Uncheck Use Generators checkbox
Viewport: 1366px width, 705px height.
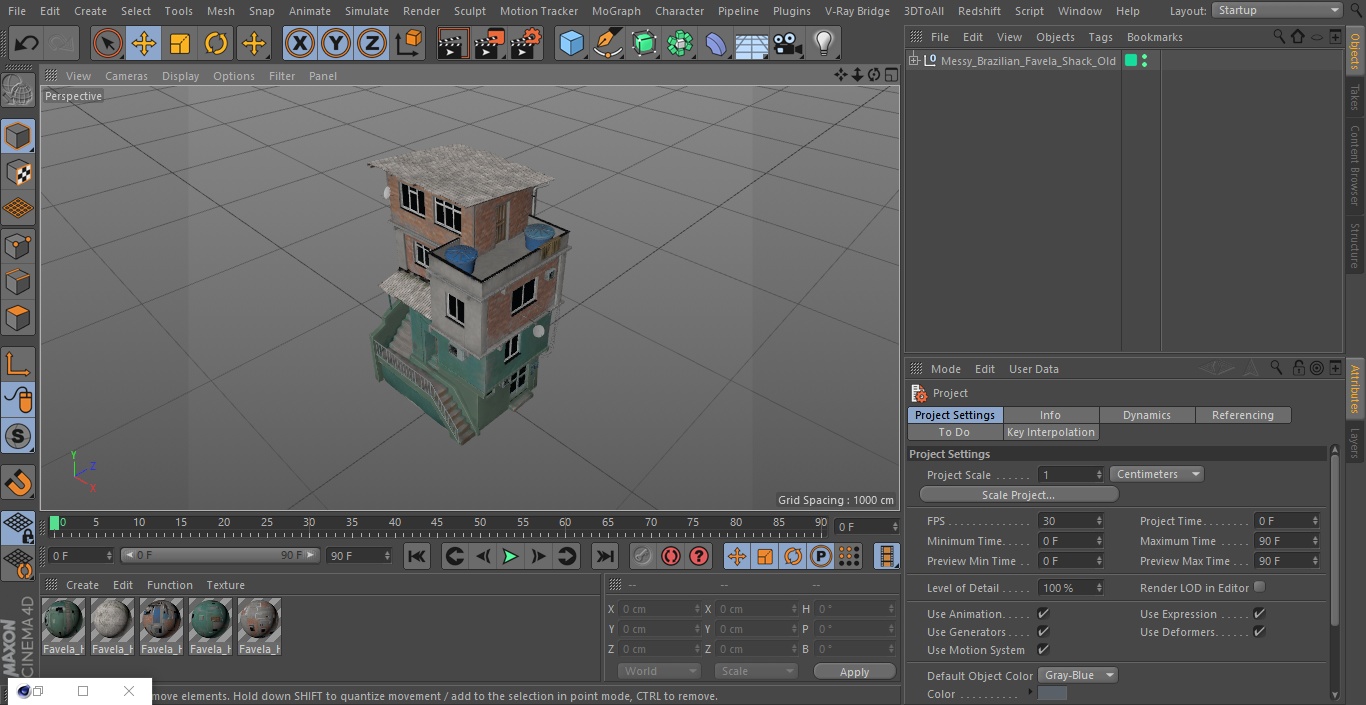1043,631
